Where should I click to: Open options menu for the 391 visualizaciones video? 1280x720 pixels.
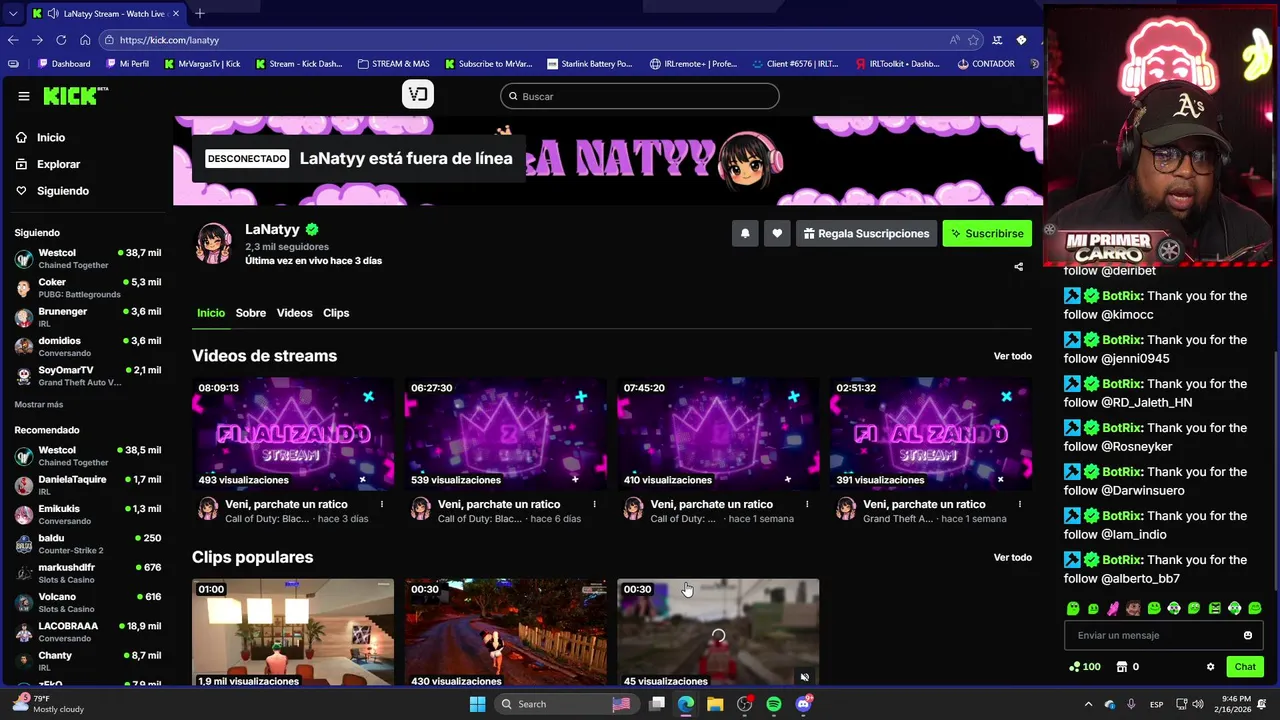point(1020,504)
